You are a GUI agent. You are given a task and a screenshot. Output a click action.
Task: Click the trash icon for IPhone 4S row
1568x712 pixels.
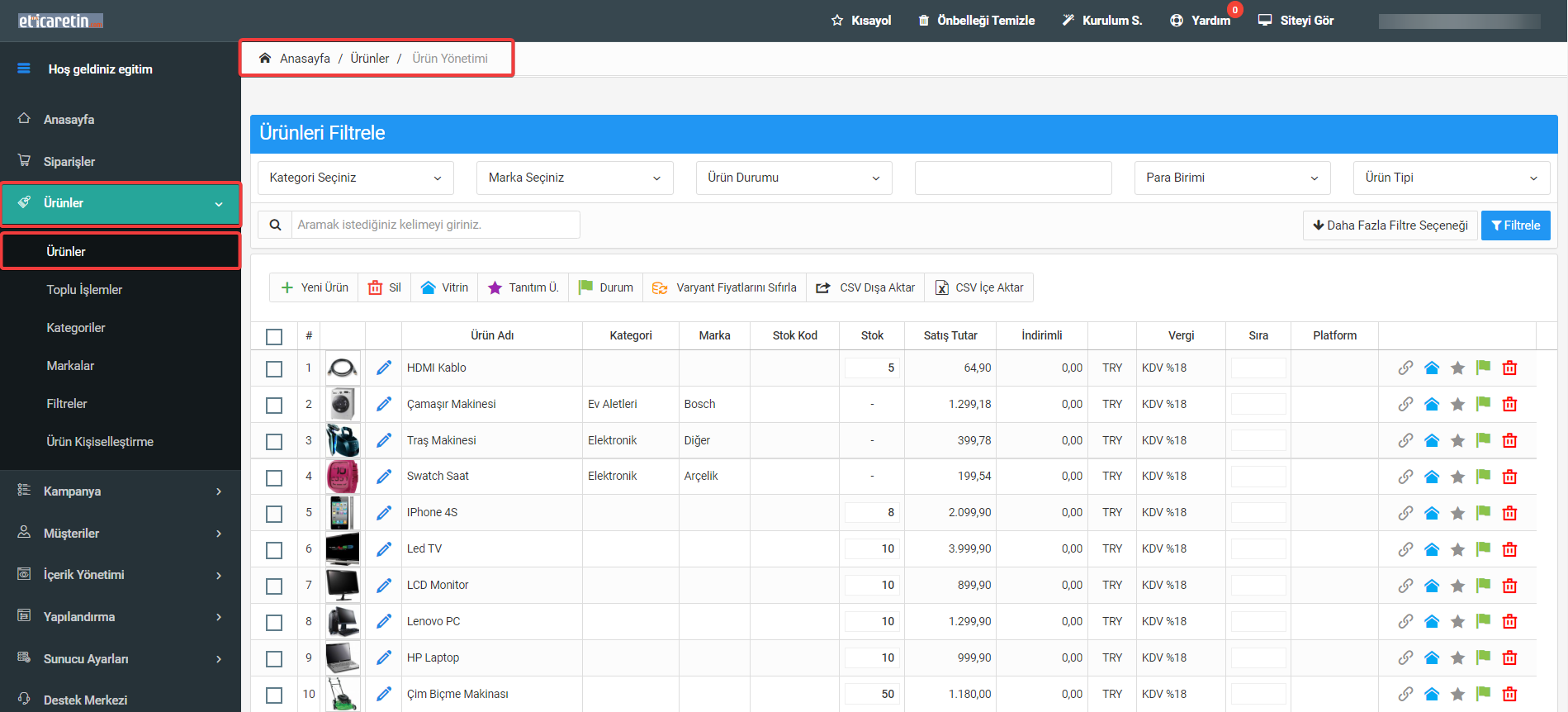(x=1510, y=513)
